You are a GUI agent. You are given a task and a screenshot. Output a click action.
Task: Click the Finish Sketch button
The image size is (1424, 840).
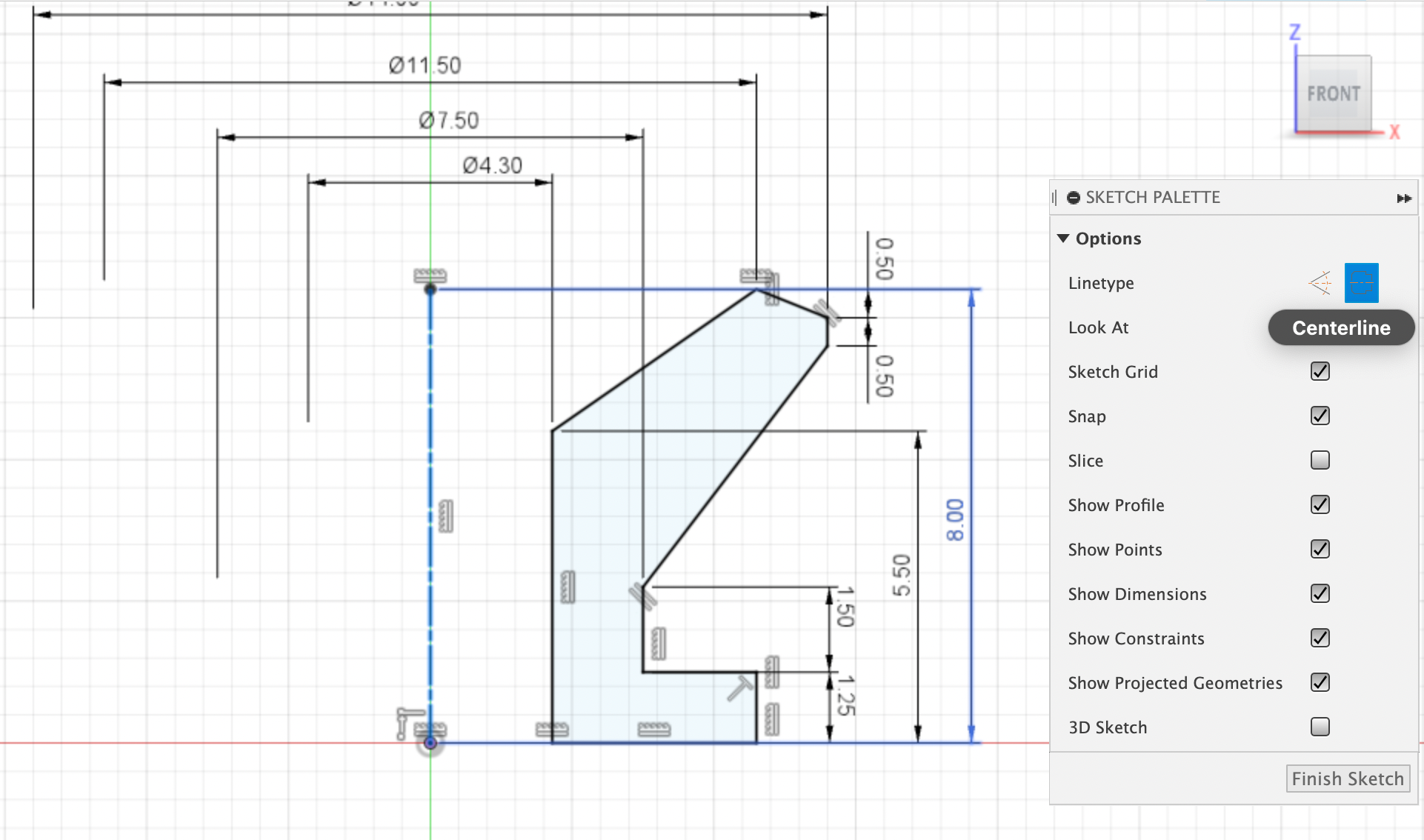(1347, 779)
